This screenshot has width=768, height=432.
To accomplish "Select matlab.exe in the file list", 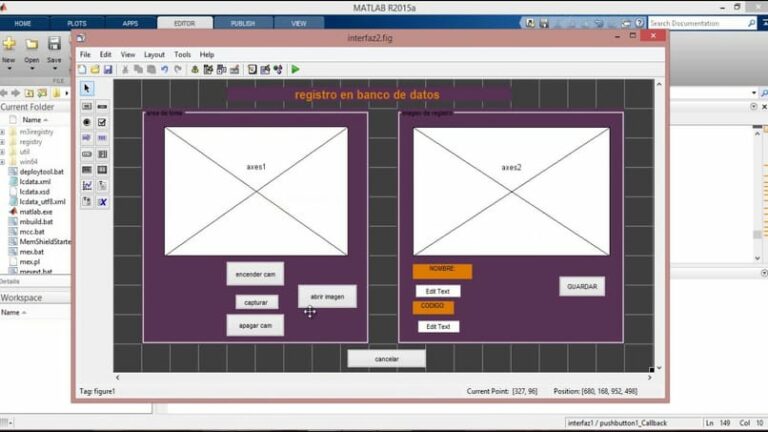I will 35,212.
